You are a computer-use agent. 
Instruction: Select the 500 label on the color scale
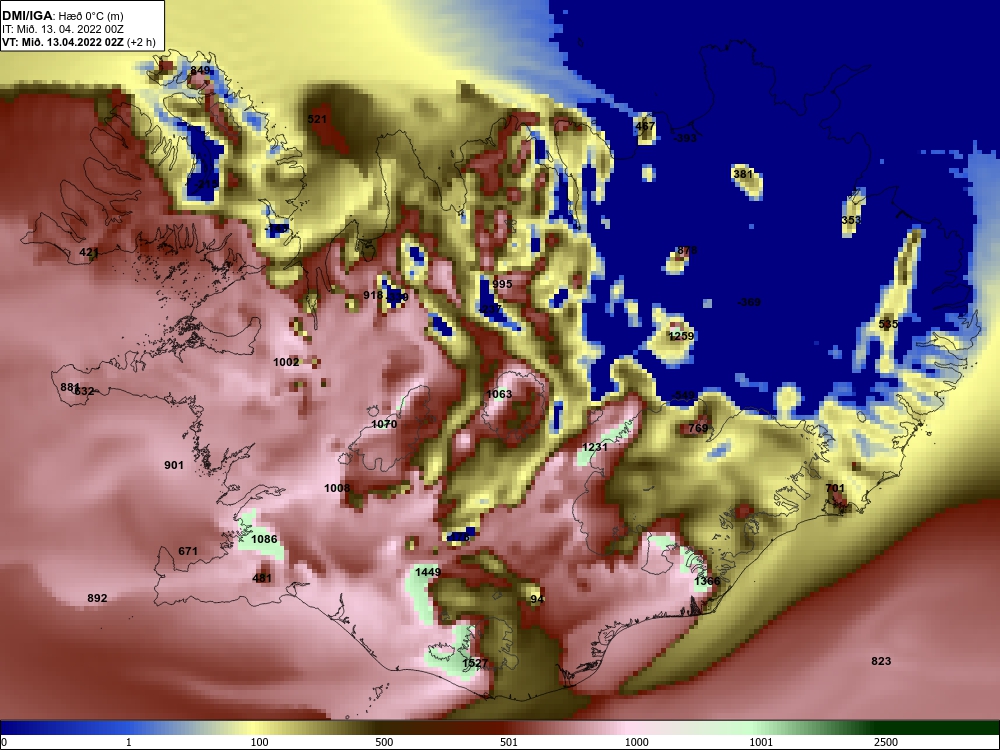click(x=385, y=742)
